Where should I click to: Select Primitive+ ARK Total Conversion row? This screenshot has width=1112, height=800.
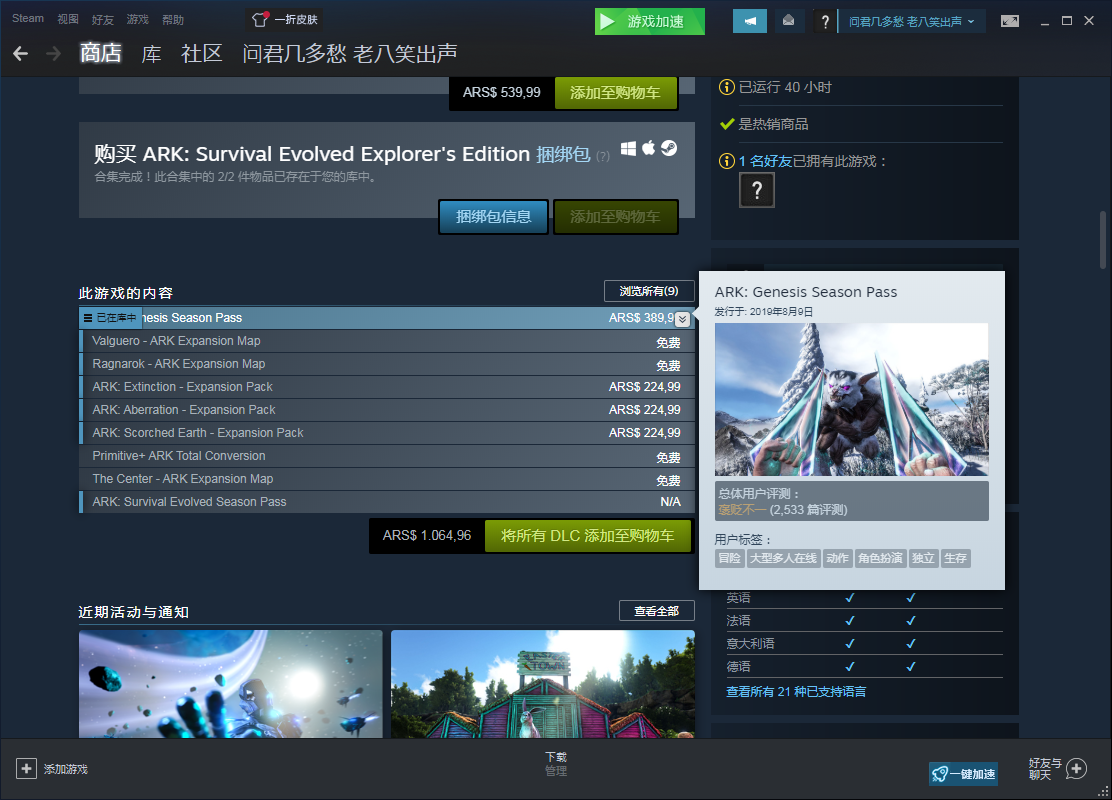point(387,456)
